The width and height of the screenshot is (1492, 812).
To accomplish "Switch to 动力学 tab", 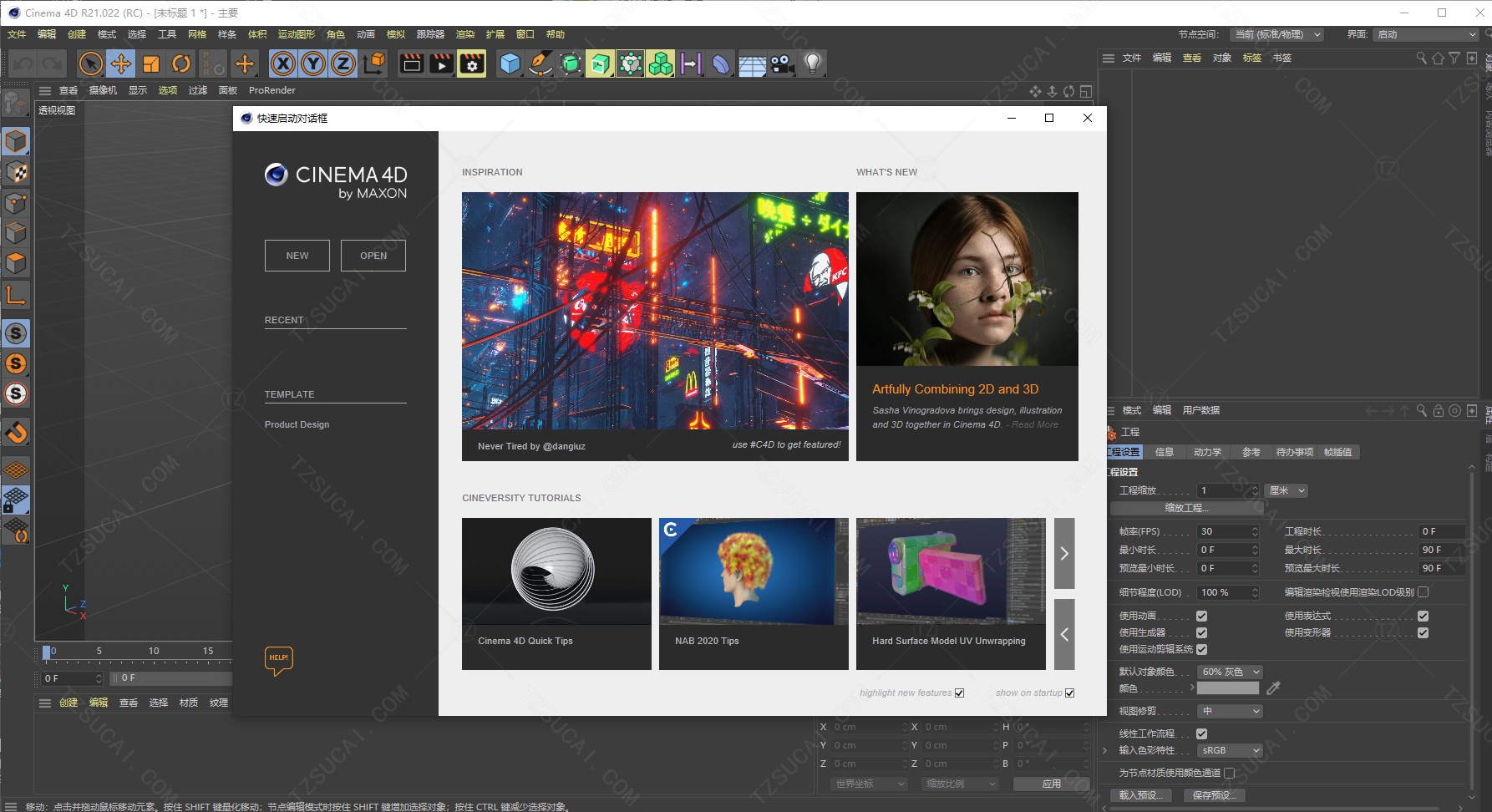I will 1207,452.
